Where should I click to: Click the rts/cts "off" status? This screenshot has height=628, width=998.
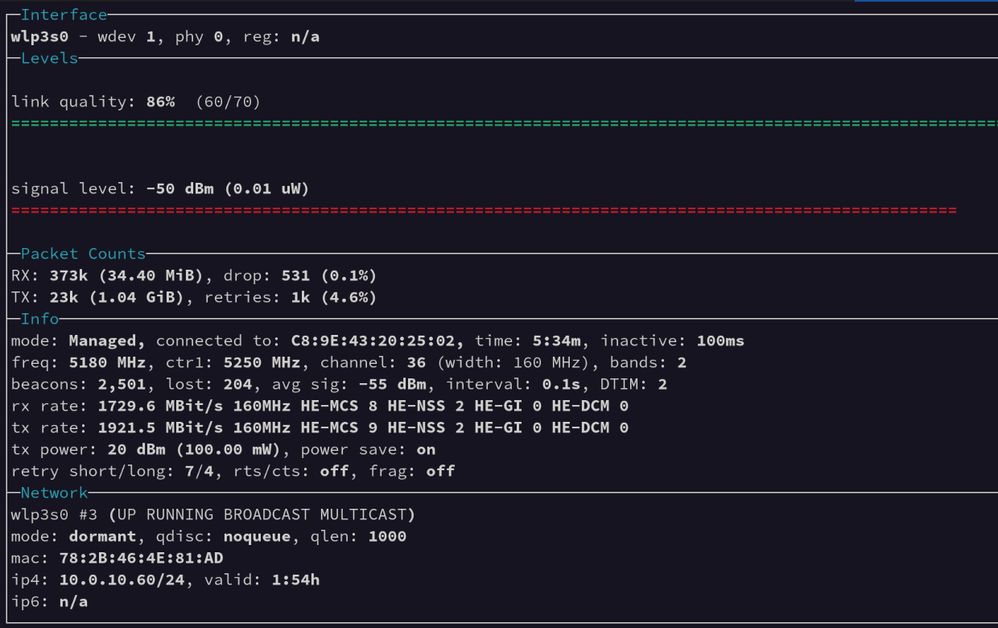click(334, 471)
